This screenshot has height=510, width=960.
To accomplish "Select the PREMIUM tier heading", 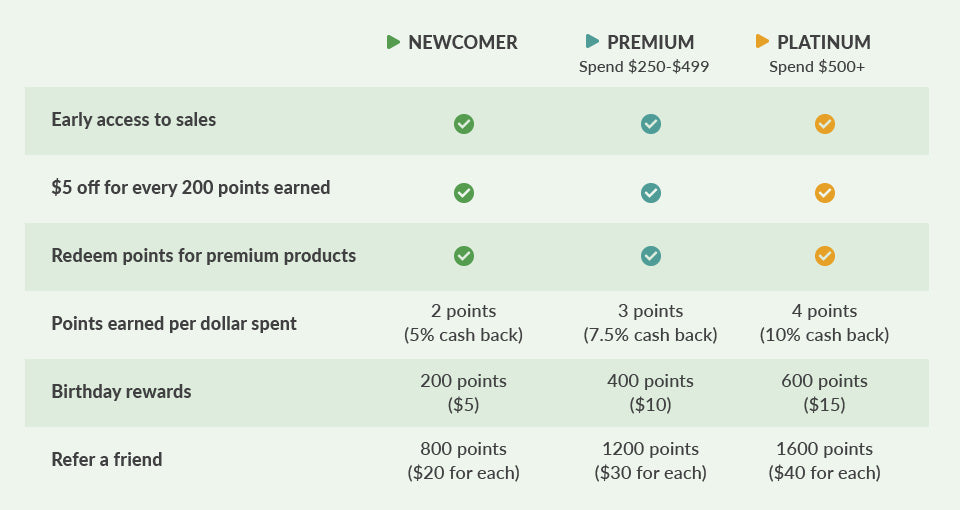I will pos(650,42).
